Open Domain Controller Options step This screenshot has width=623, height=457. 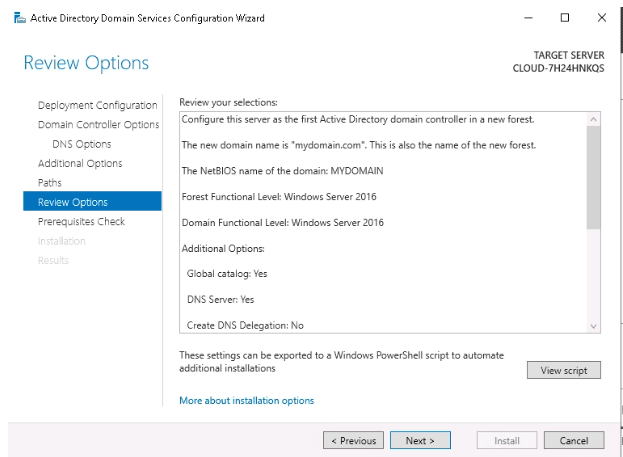click(99, 125)
